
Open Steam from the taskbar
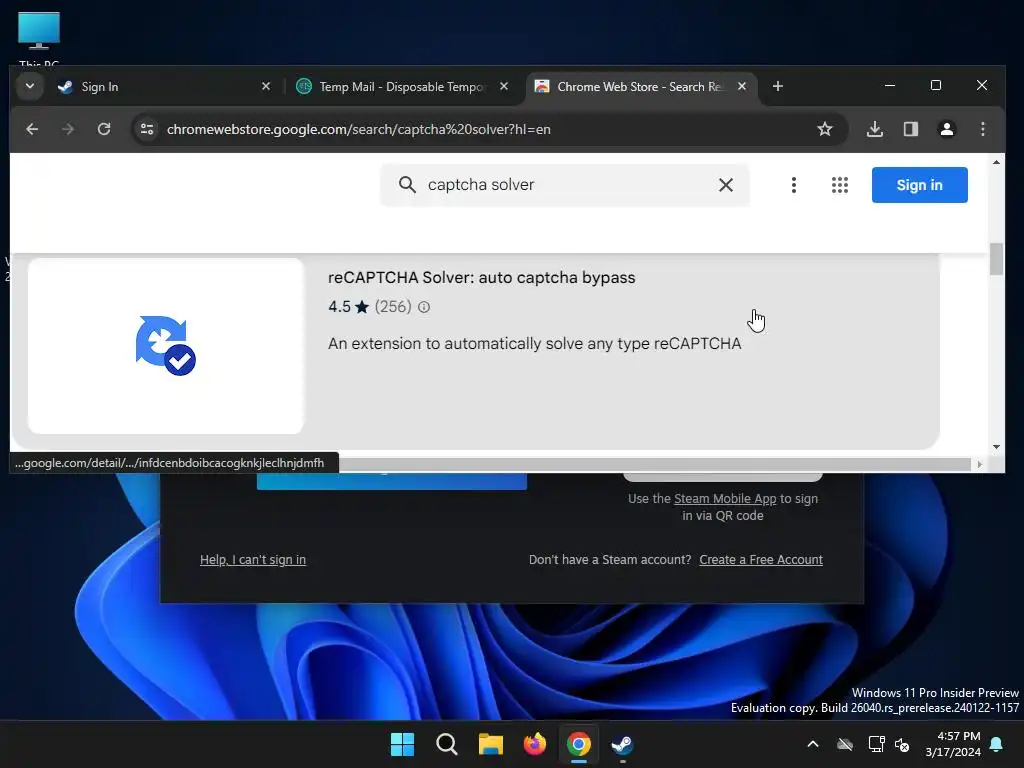click(622, 744)
